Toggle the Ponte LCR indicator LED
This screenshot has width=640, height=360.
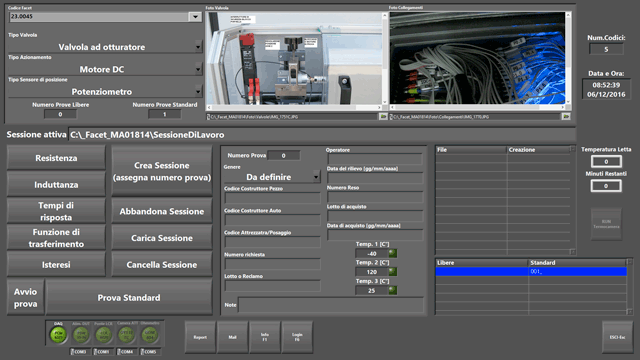tap(104, 335)
